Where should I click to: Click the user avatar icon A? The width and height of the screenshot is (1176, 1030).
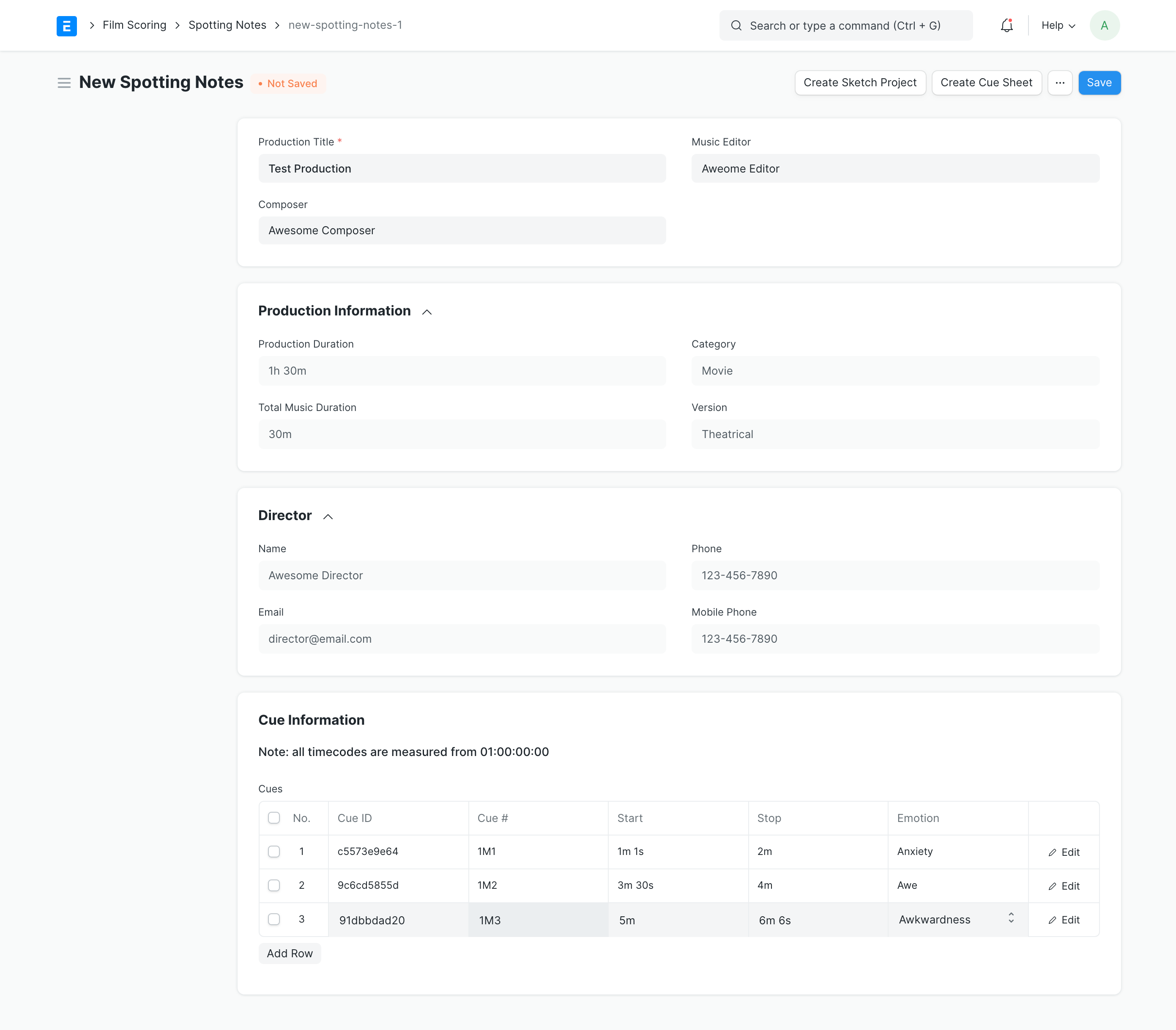click(x=1104, y=26)
